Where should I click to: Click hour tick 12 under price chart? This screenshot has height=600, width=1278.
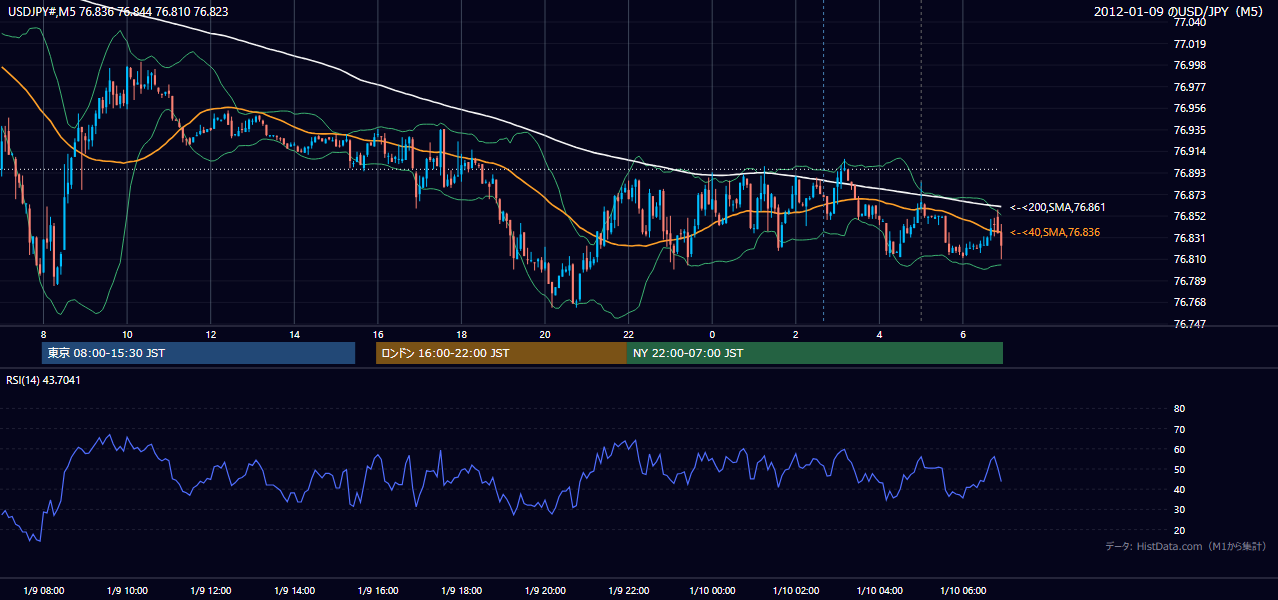click(211, 333)
